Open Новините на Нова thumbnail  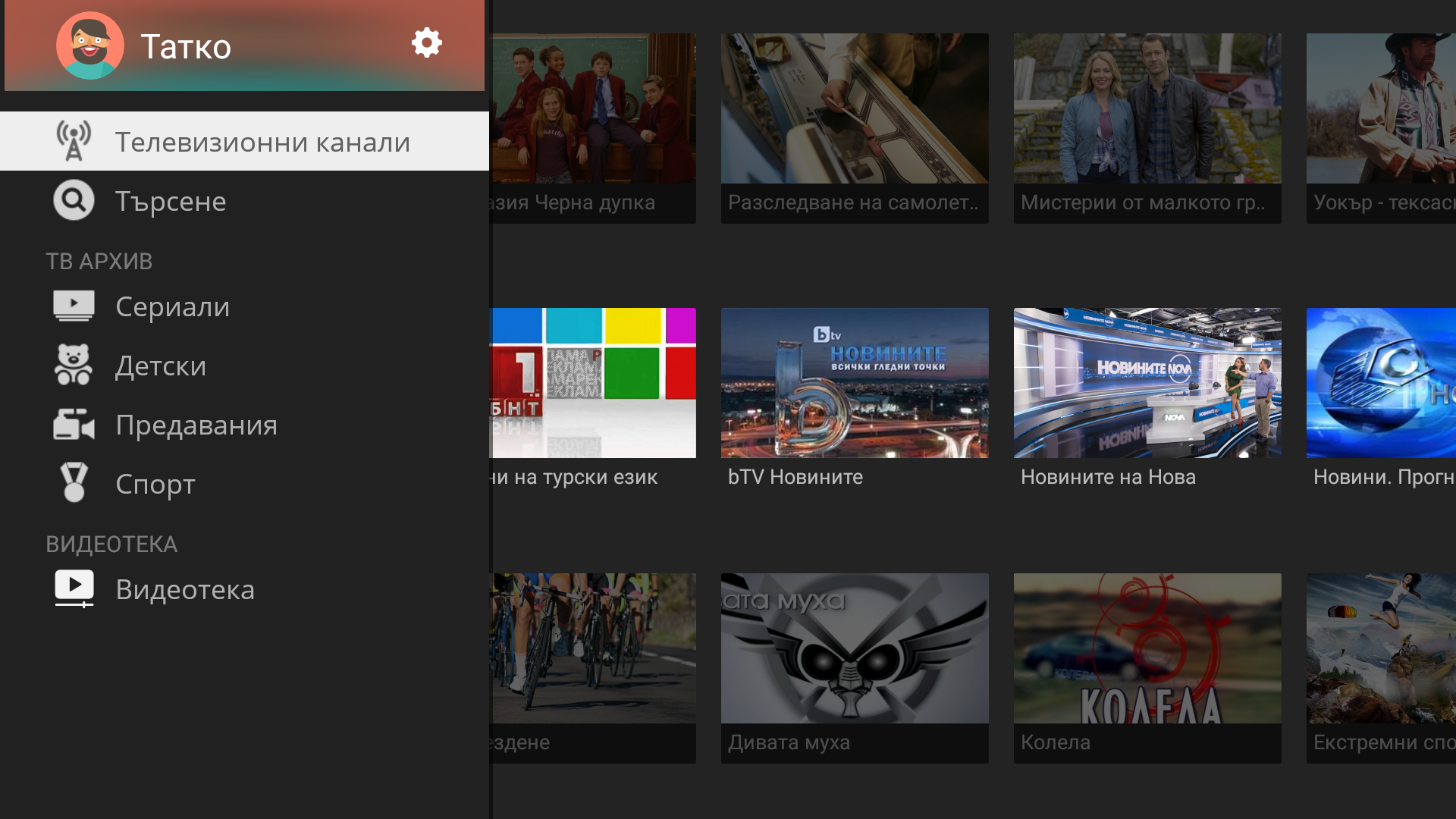1147,383
